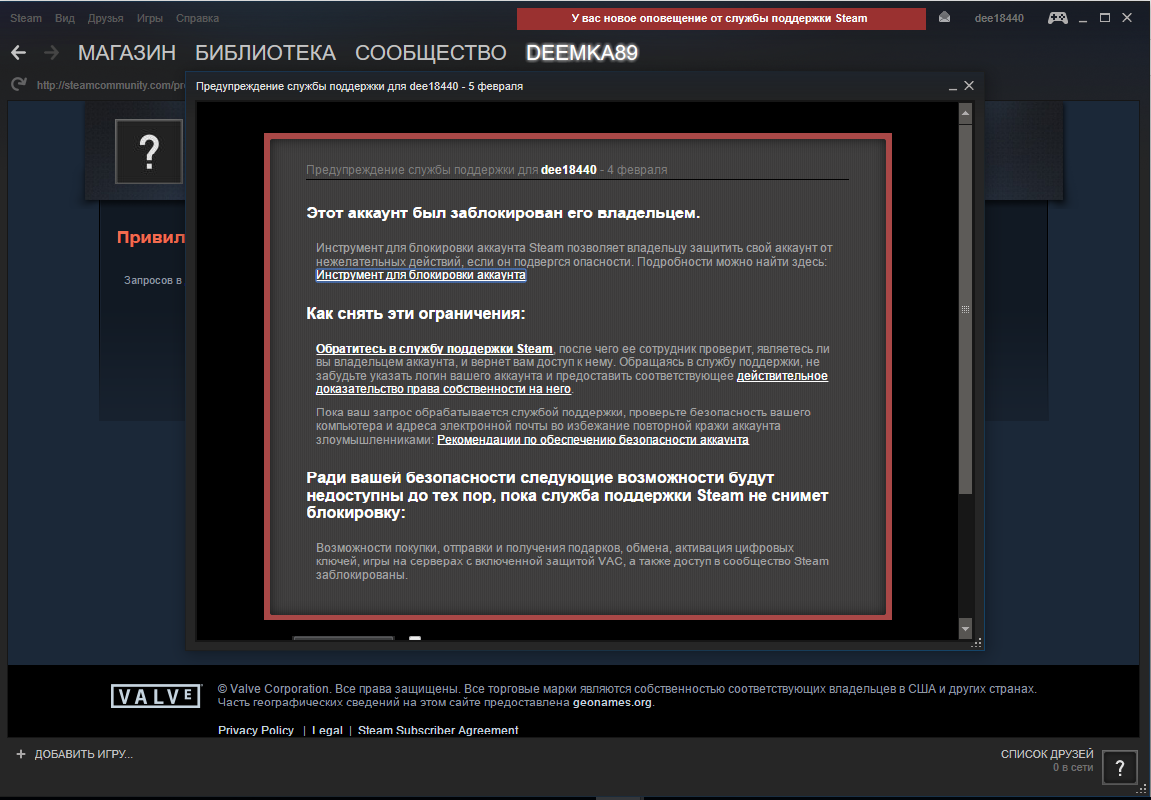Click the geonames.org link in footer
This screenshot has height=800, width=1151.
pos(612,702)
